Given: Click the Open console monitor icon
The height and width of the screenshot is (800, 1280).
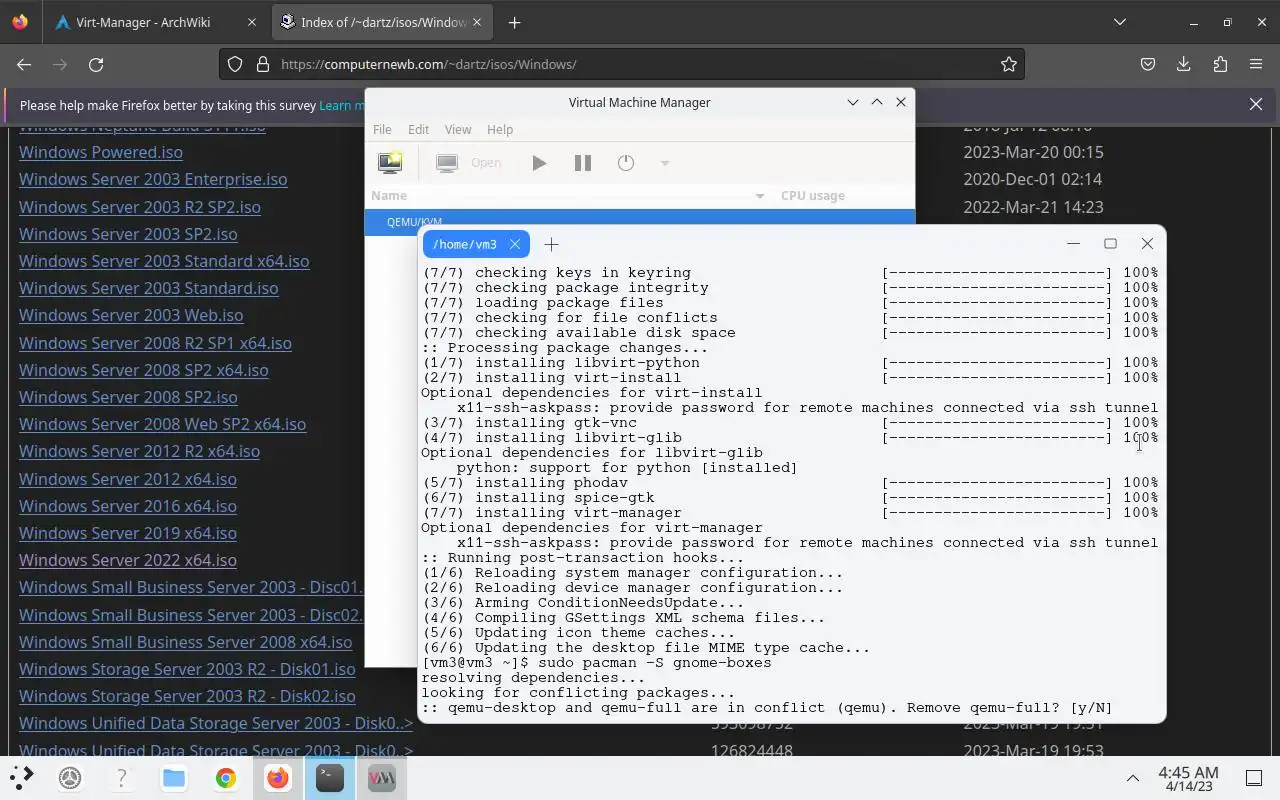Looking at the screenshot, I should click(x=447, y=163).
